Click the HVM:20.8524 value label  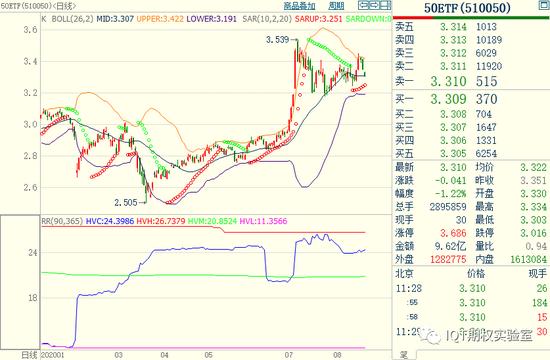pyautogui.click(x=212, y=221)
